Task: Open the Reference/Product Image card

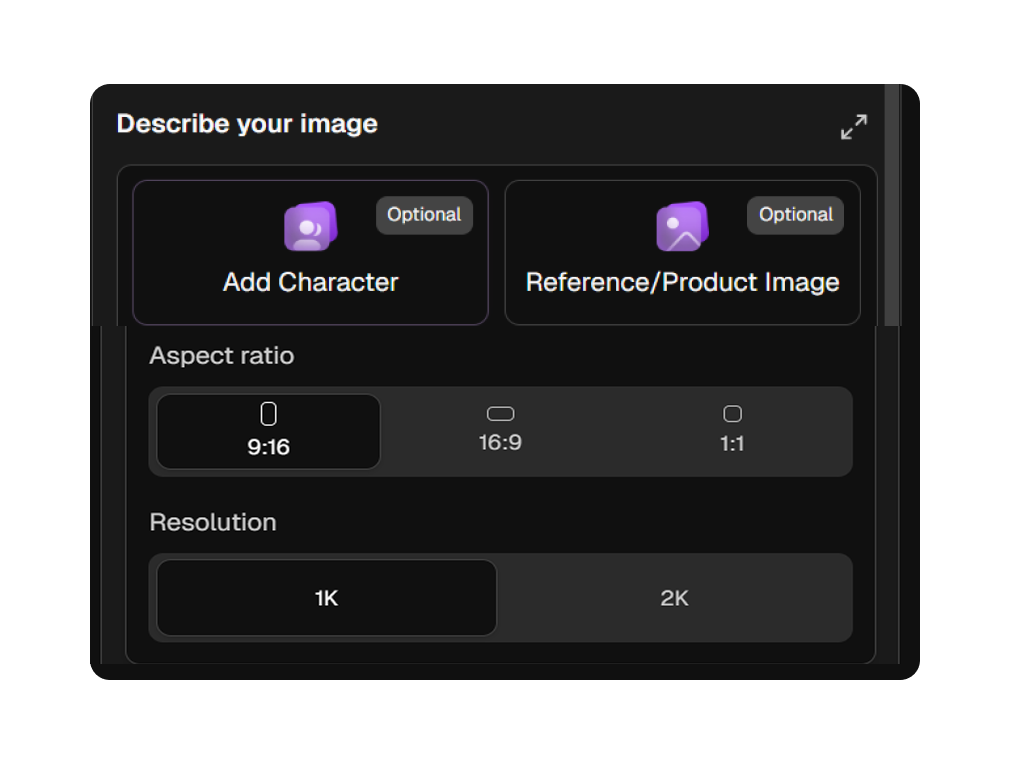Action: (682, 252)
